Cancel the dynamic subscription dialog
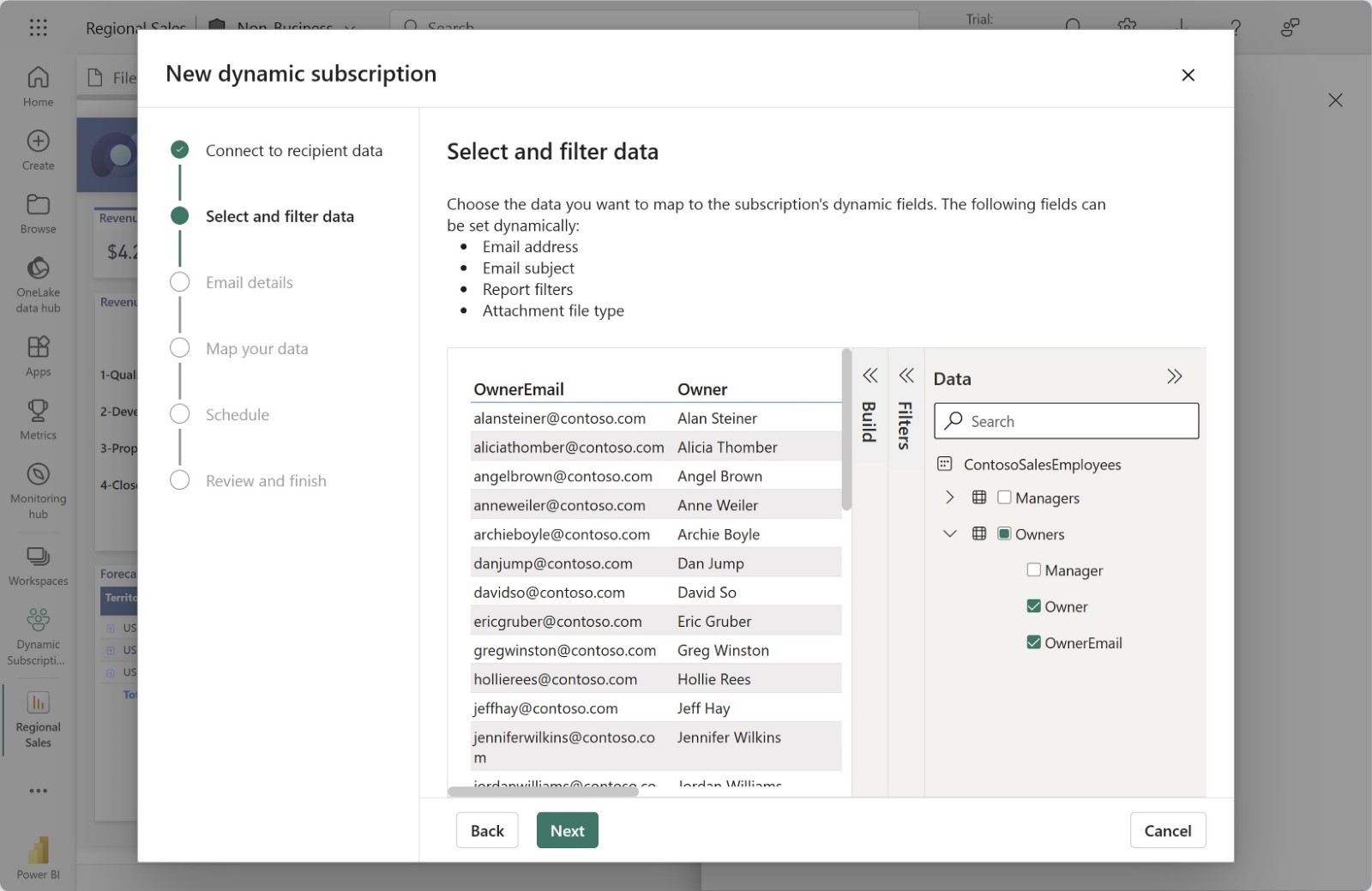Screen dimensions: 1372x891 pos(1168,829)
